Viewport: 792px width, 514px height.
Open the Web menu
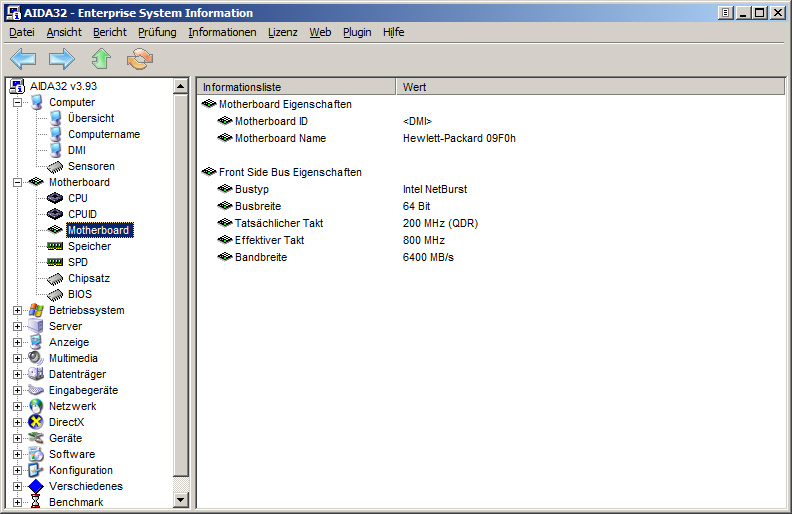(x=320, y=32)
